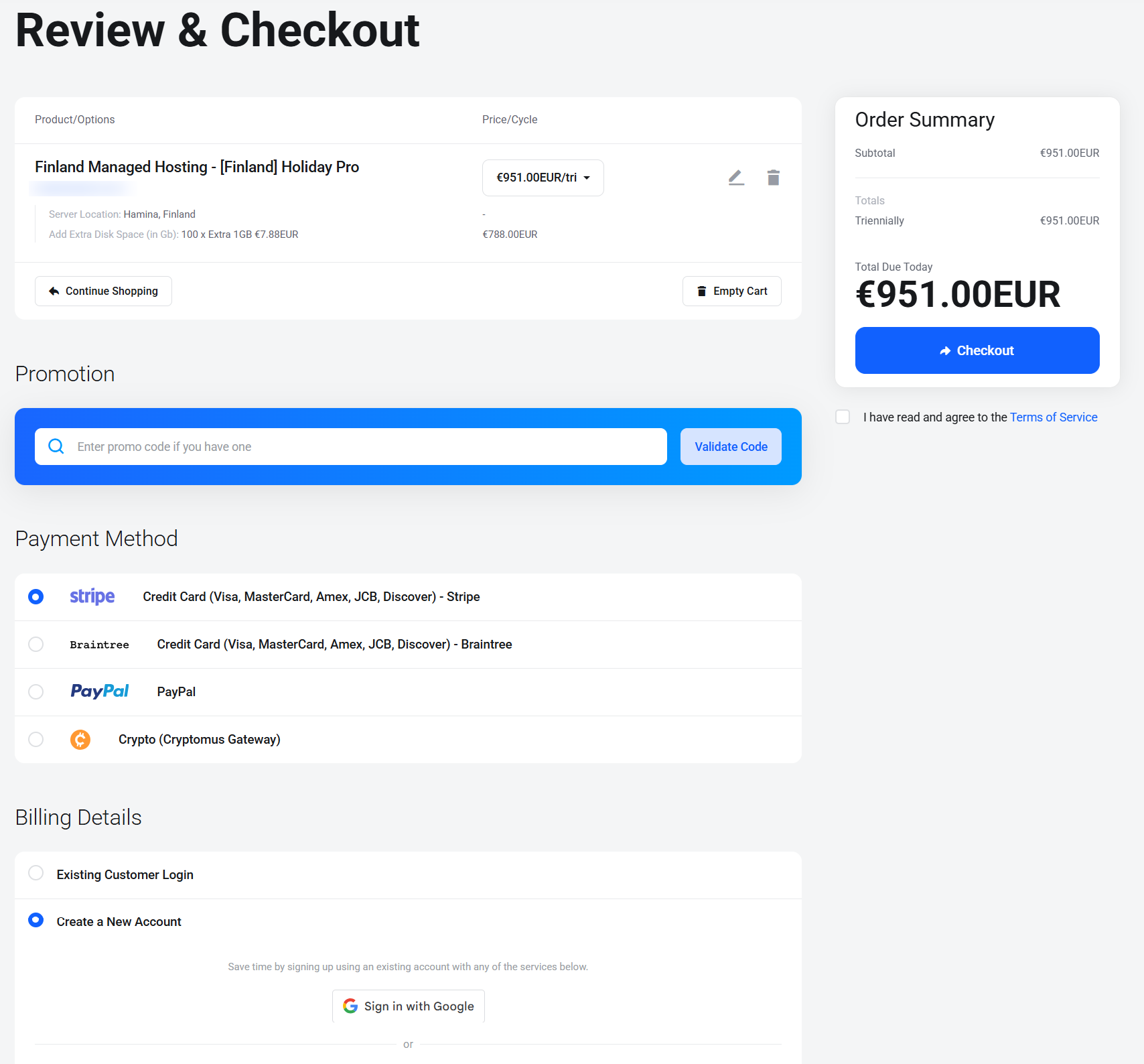Select Braintree credit card payment radio
1144x1064 pixels.
(36, 644)
